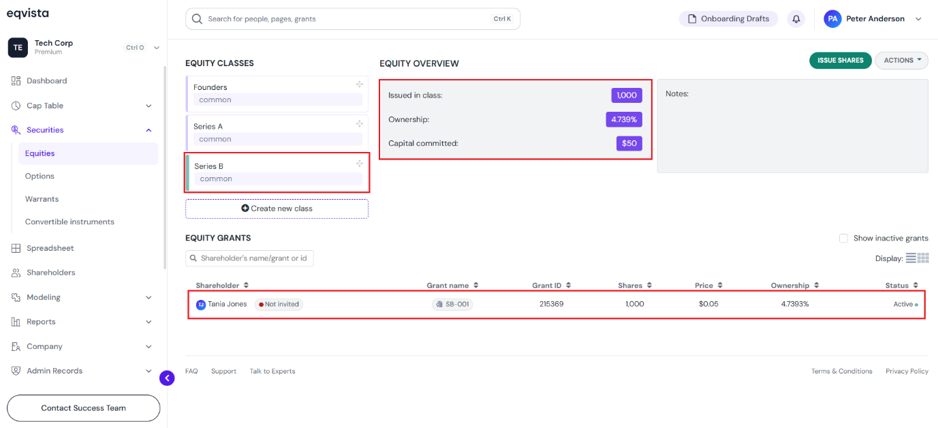Open Tech Corp company switcher chevron
This screenshot has width=938, height=428.
point(157,47)
